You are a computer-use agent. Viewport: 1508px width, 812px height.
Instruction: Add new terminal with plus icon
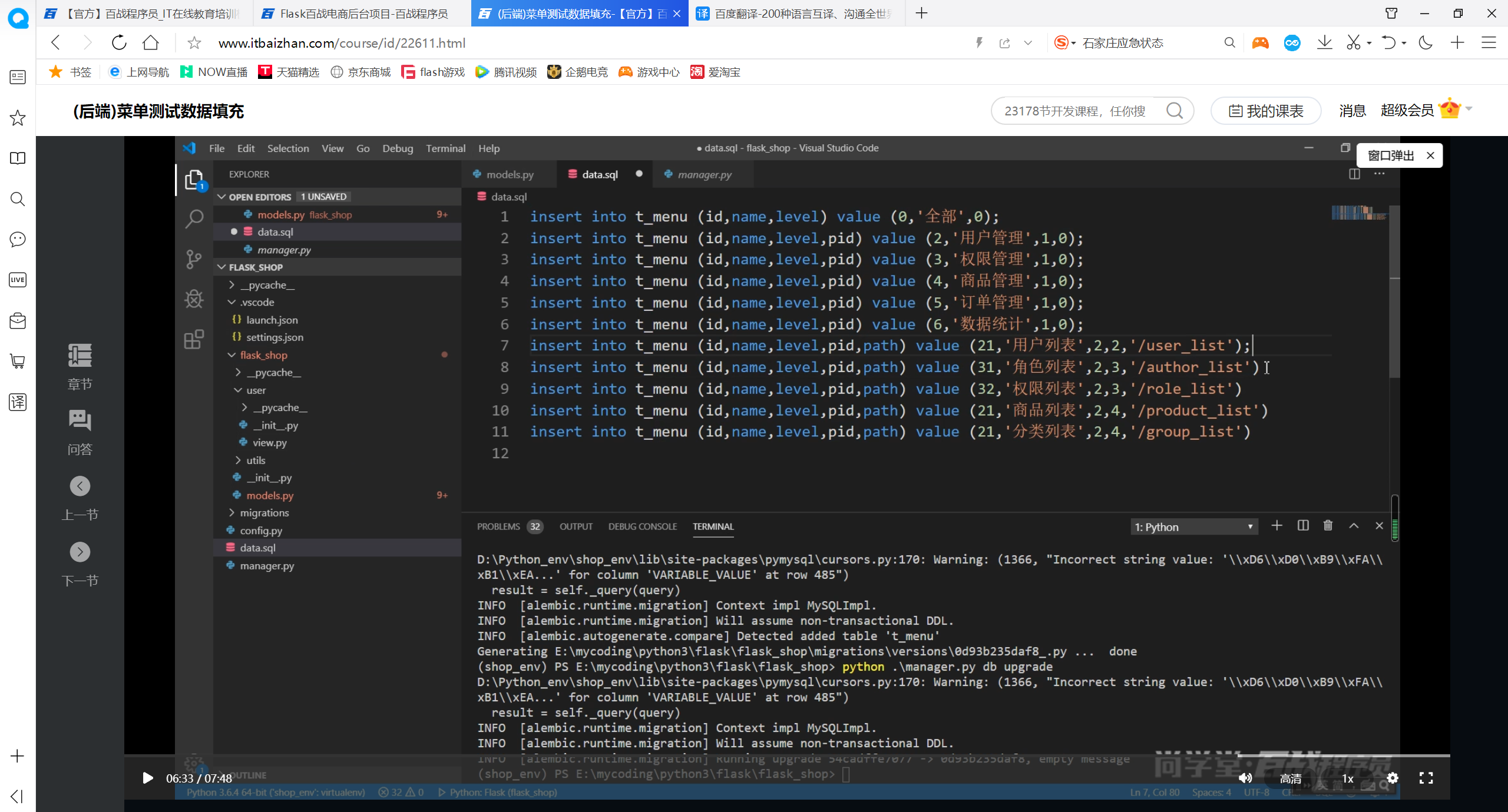click(1276, 526)
